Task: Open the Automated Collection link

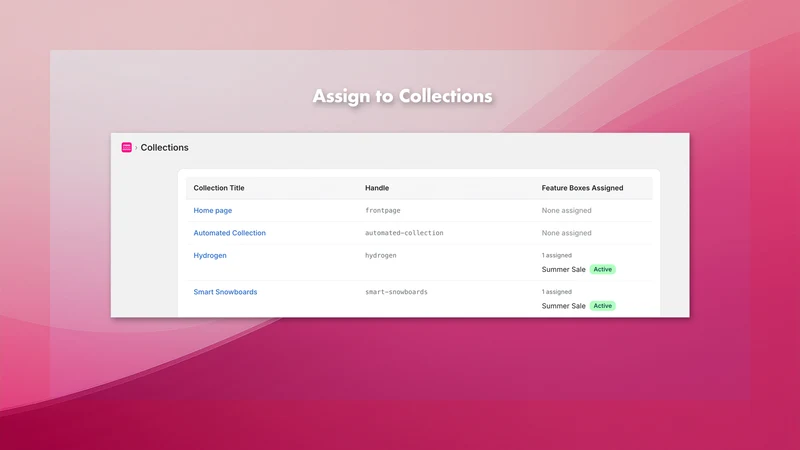Action: (x=230, y=233)
